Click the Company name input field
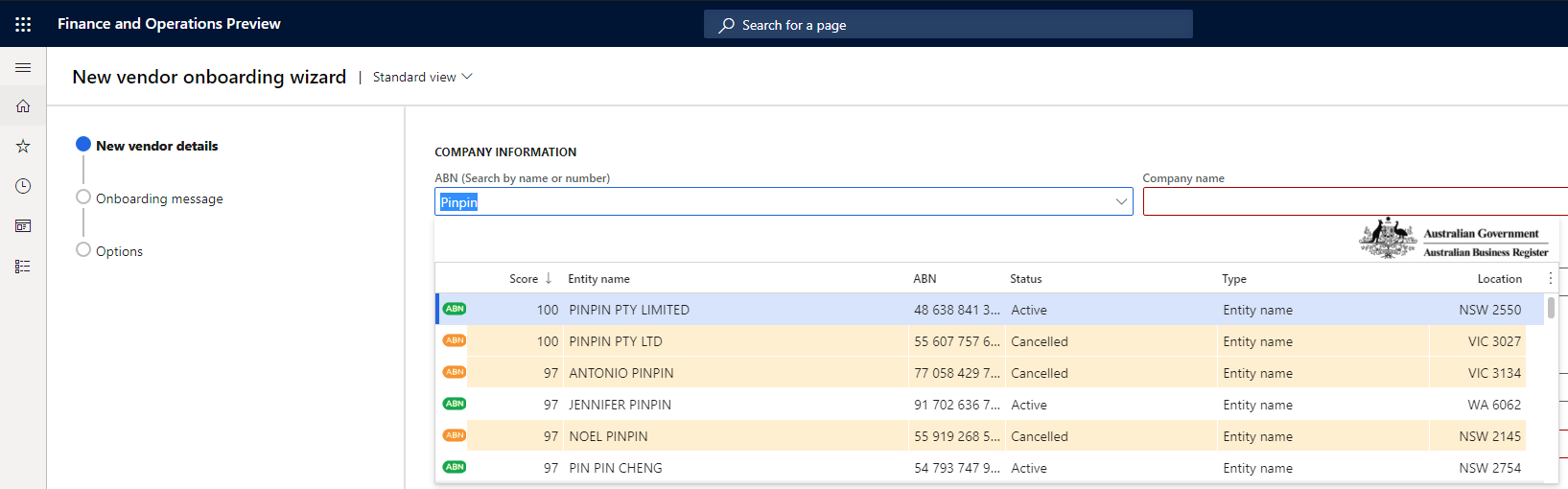The image size is (1568, 489). pyautogui.click(x=1355, y=201)
